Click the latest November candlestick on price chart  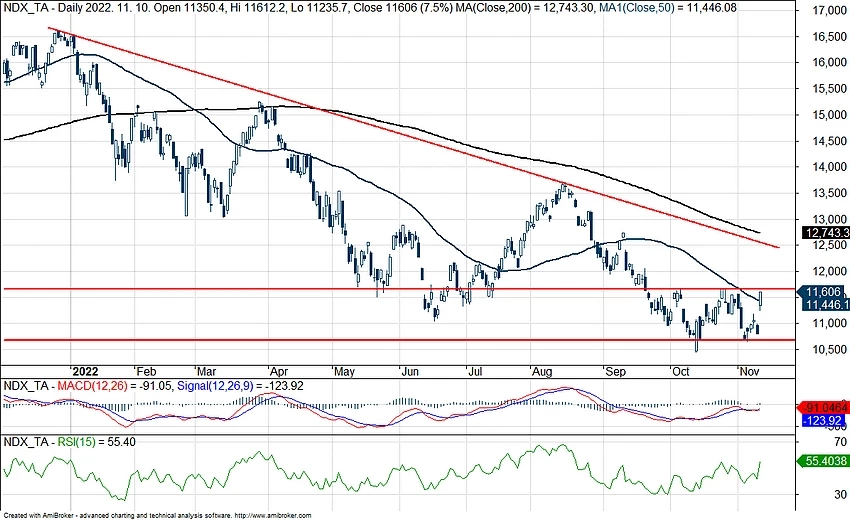pos(761,300)
